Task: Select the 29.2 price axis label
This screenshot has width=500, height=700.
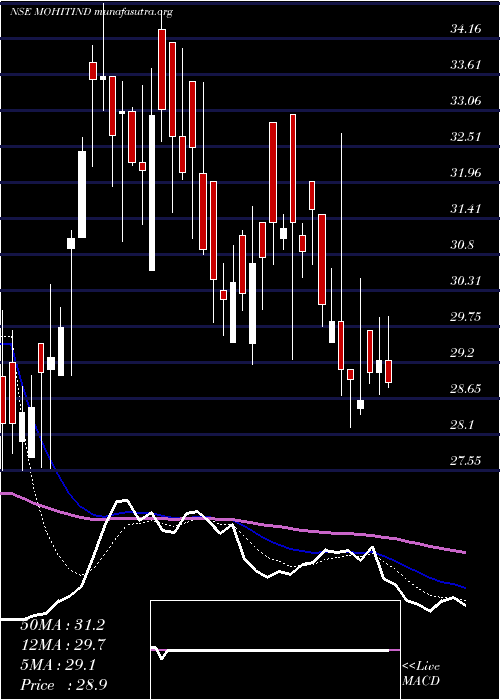Action: 462,353
